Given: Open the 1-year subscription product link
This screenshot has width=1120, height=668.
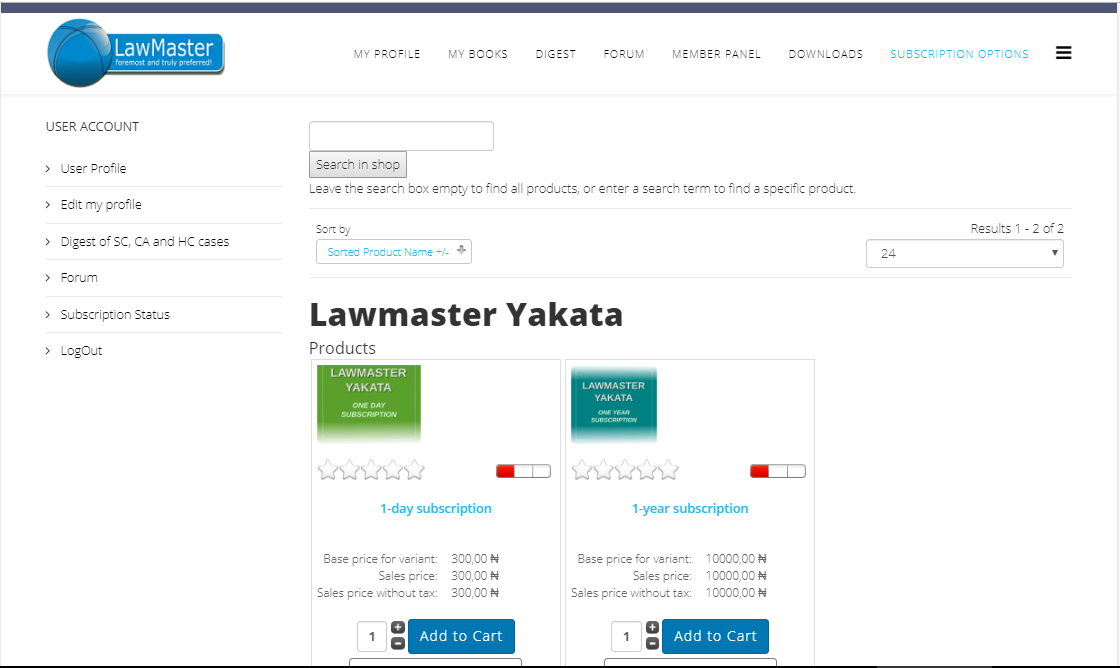Looking at the screenshot, I should 690,508.
